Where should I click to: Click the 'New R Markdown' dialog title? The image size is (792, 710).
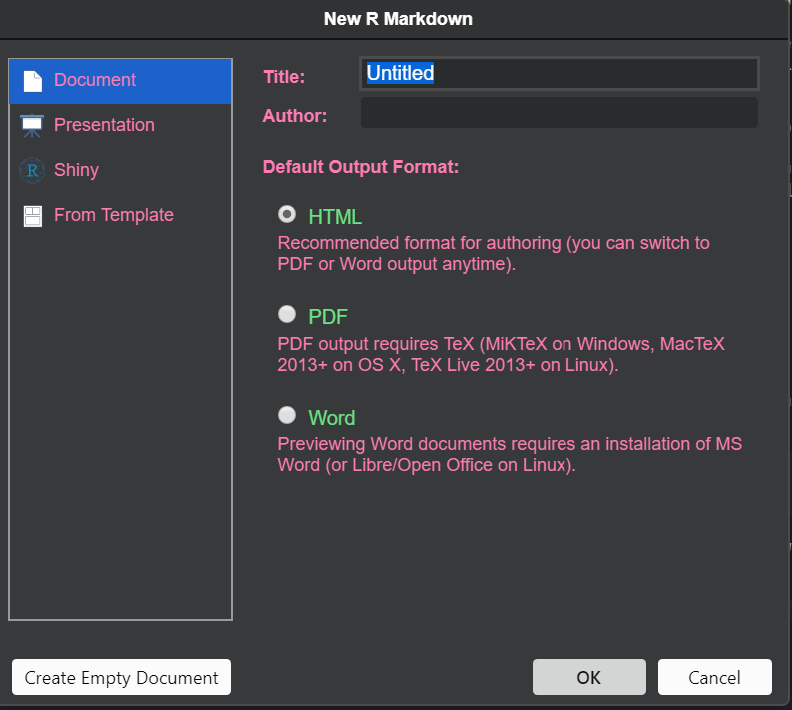click(398, 19)
